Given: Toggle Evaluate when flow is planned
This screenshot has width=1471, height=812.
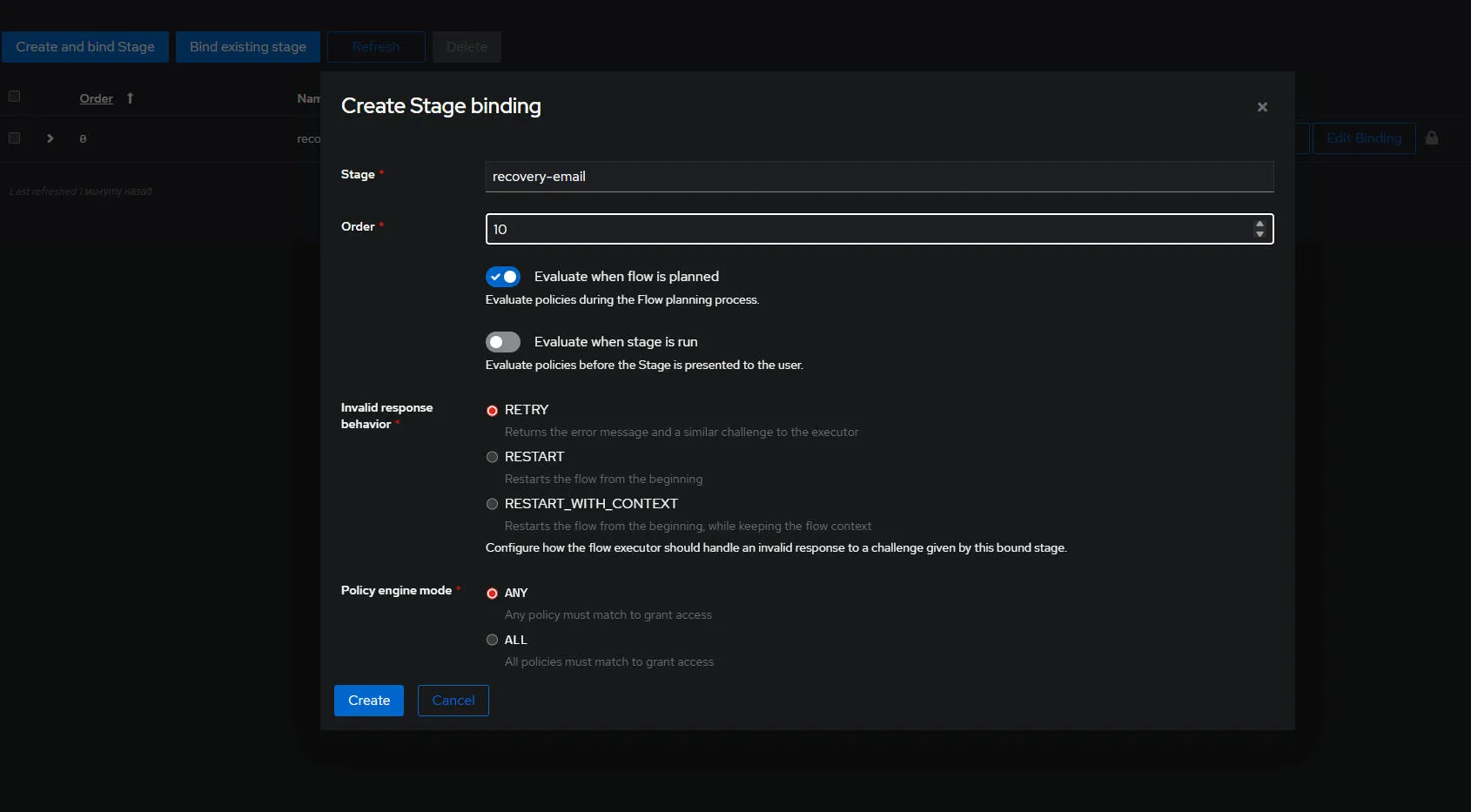Looking at the screenshot, I should coord(503,277).
